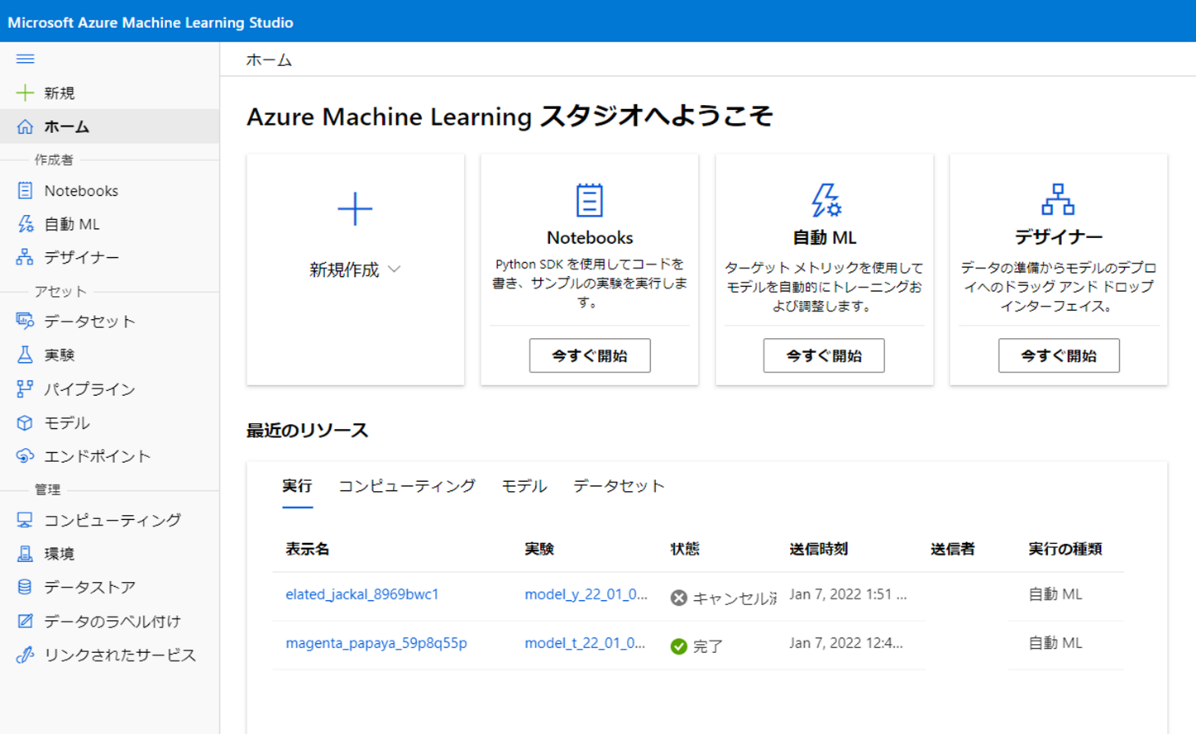Click the データセット icon in sidebar
The height and width of the screenshot is (734, 1196).
pos(25,321)
